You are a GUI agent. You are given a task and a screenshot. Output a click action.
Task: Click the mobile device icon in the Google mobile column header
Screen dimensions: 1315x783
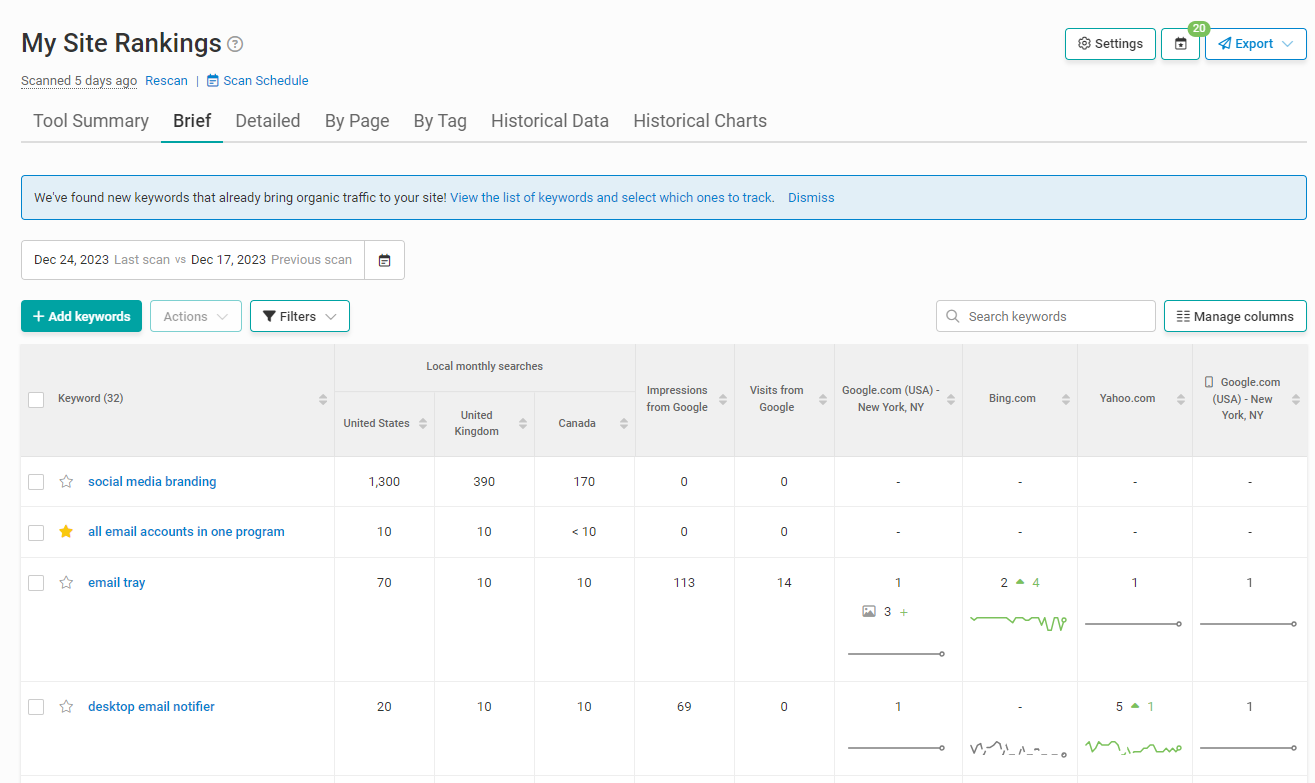coord(1210,381)
